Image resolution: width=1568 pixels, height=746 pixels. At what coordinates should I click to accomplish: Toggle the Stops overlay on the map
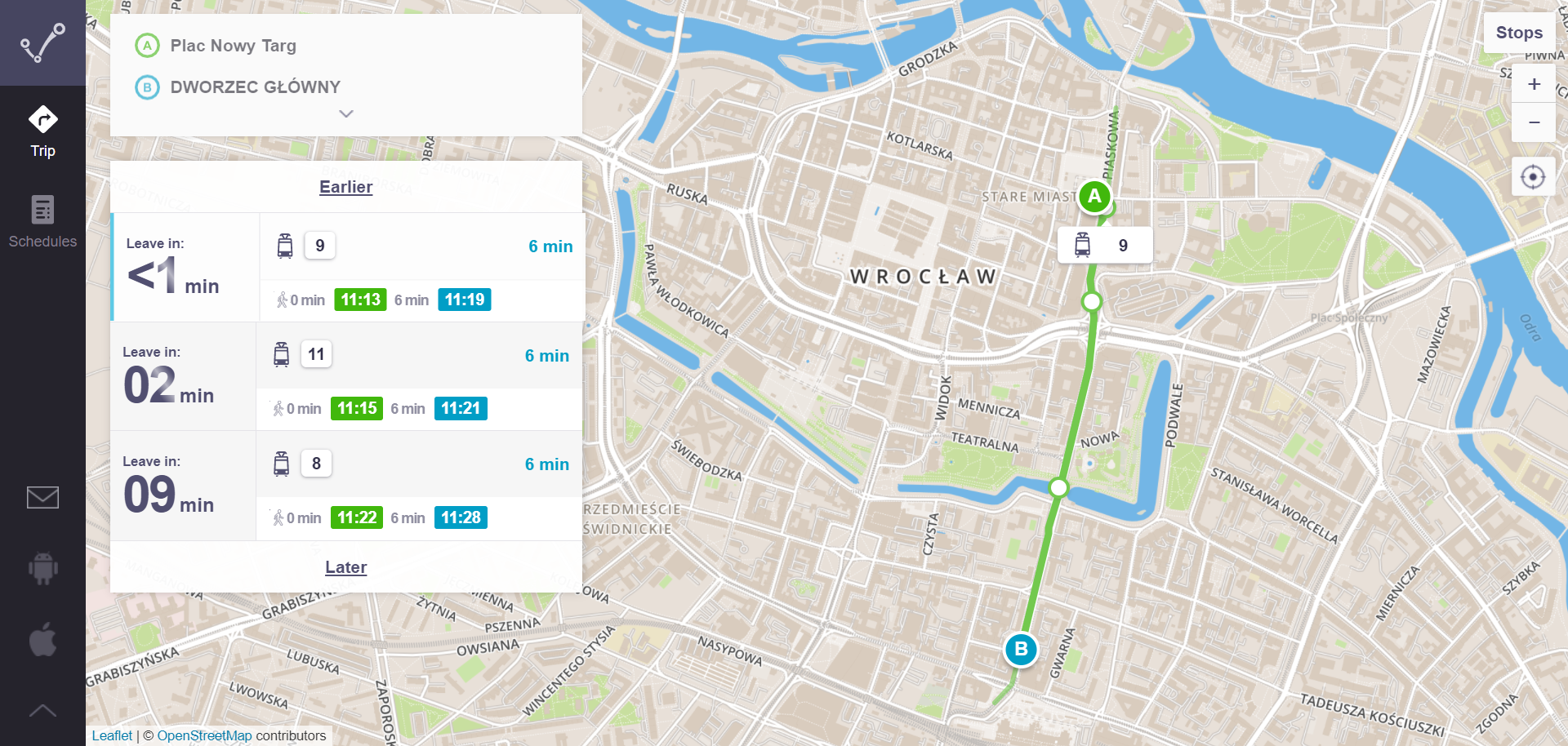point(1519,32)
